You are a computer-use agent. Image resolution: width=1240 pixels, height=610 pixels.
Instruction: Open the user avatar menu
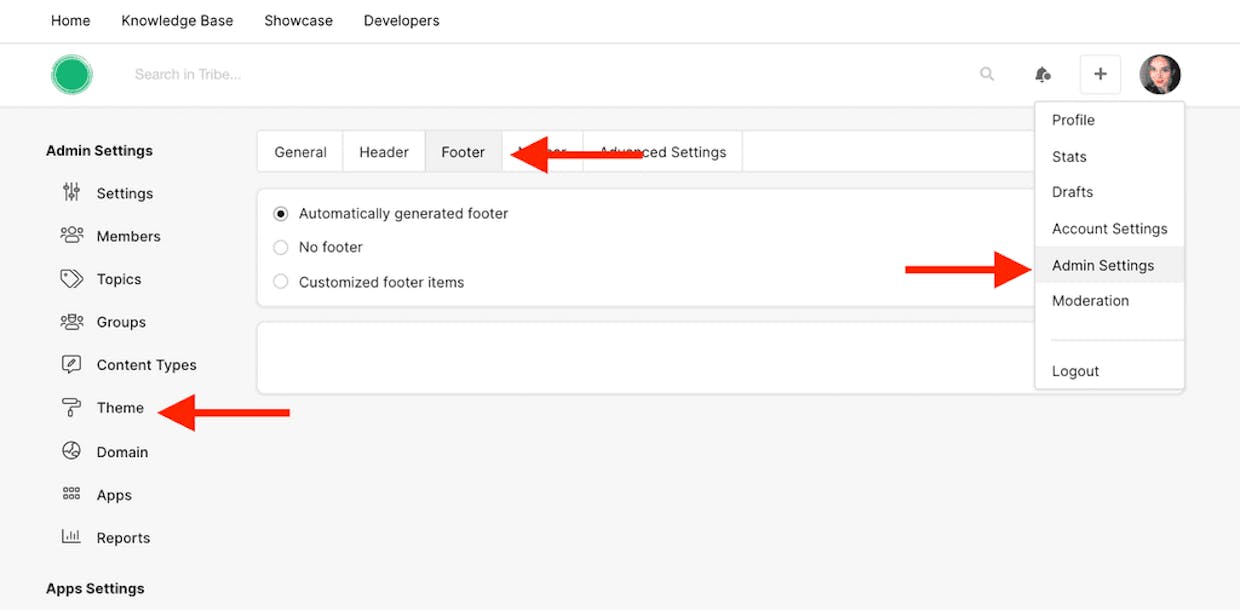coord(1160,74)
